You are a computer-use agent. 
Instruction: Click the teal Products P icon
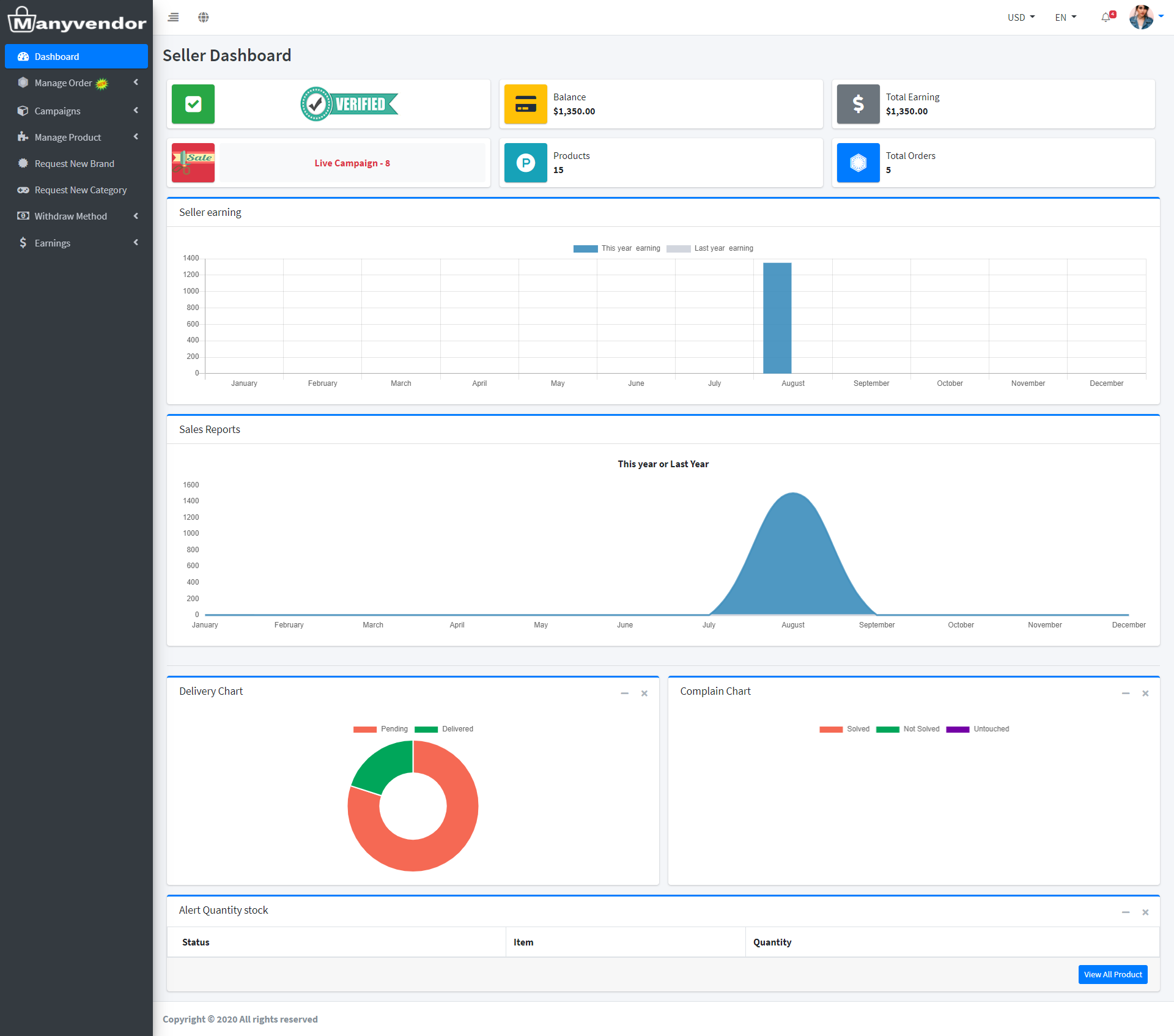click(526, 163)
